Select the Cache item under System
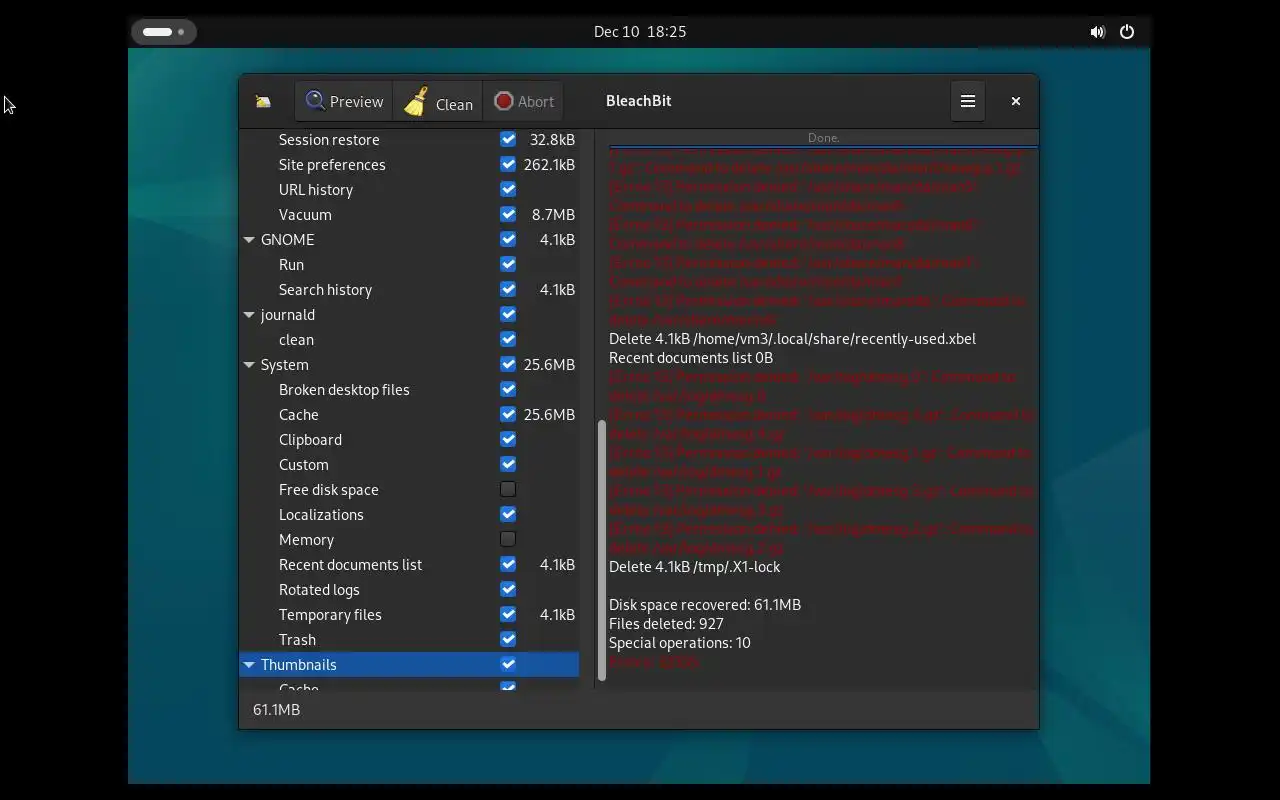 299,414
